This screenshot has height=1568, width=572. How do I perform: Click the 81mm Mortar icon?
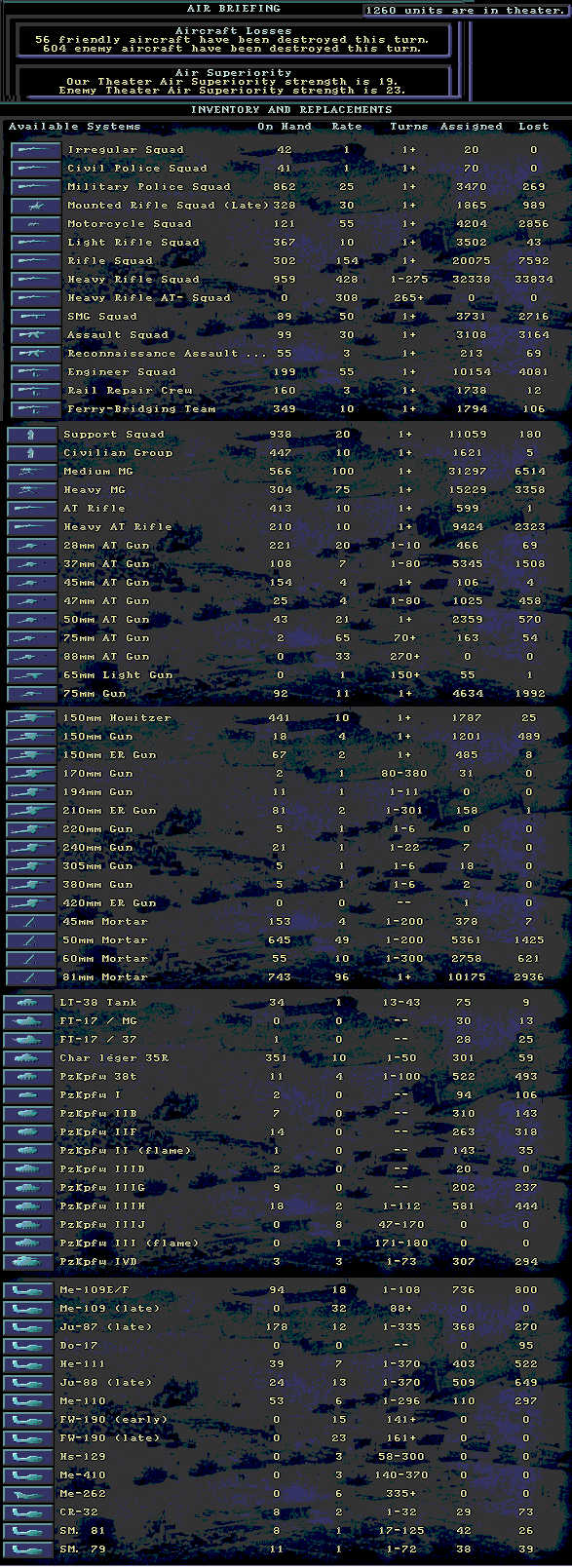(31, 977)
